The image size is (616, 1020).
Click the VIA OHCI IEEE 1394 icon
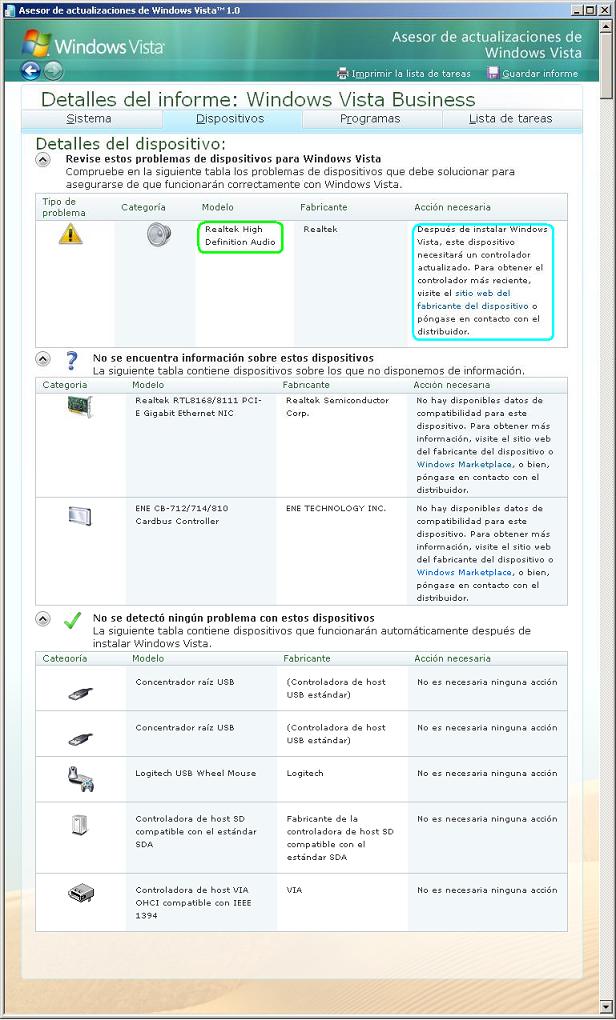point(81,894)
